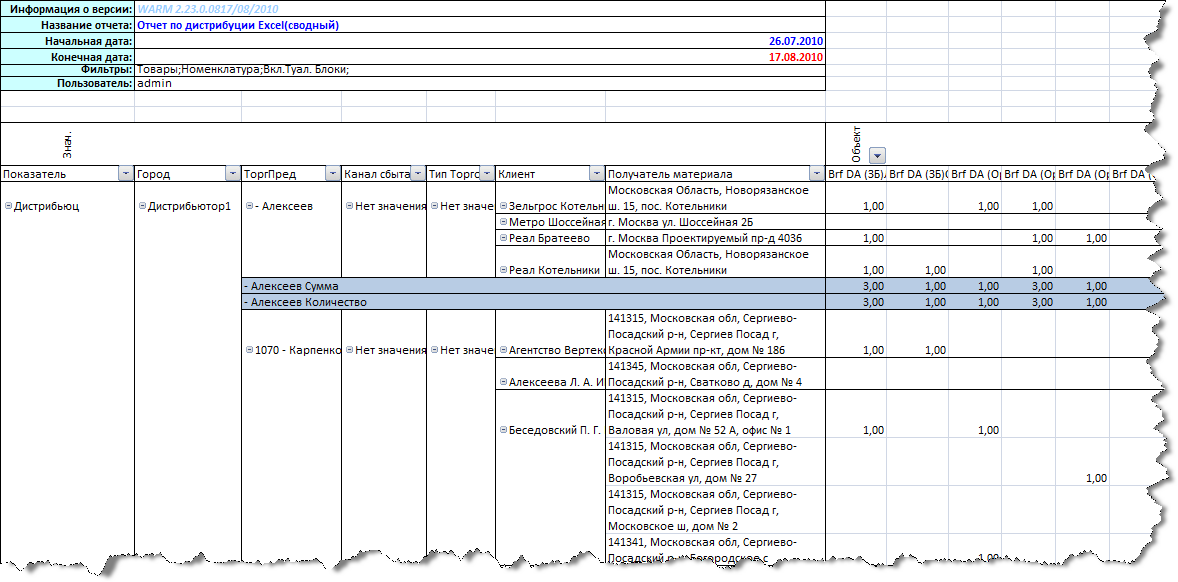Collapse the Агентство Вертек client row
The height and width of the screenshot is (582, 1178).
click(503, 350)
